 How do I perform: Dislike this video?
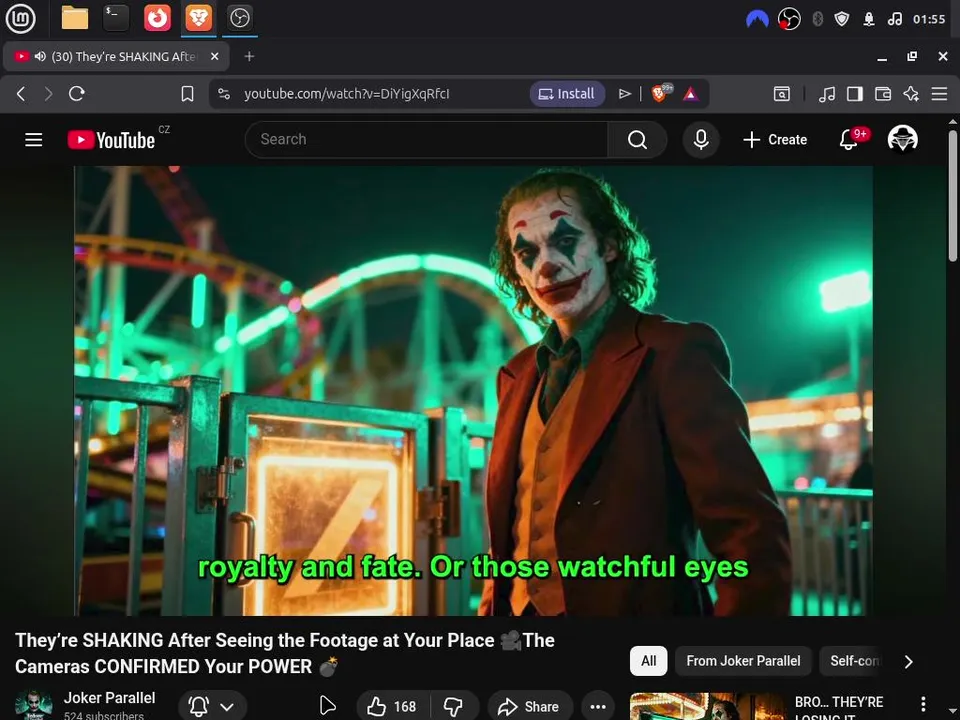454,707
